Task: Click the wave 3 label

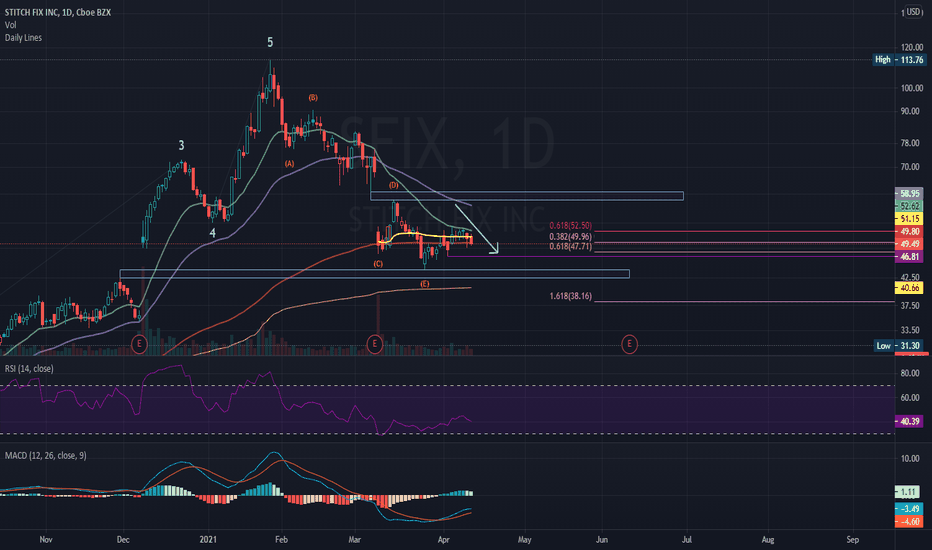Action: pyautogui.click(x=181, y=145)
